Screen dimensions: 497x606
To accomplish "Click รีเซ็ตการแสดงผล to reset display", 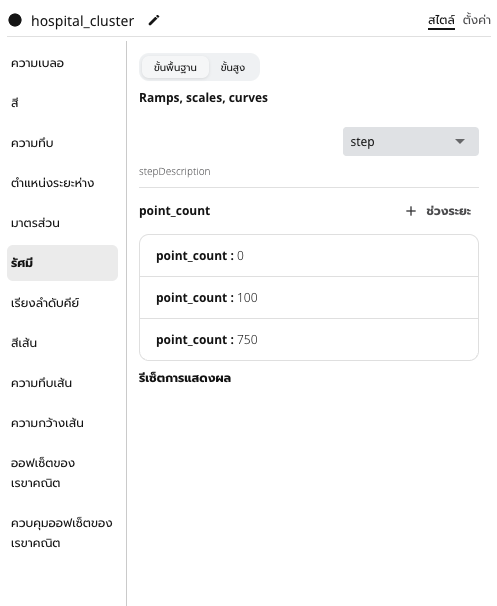I will pos(185,378).
